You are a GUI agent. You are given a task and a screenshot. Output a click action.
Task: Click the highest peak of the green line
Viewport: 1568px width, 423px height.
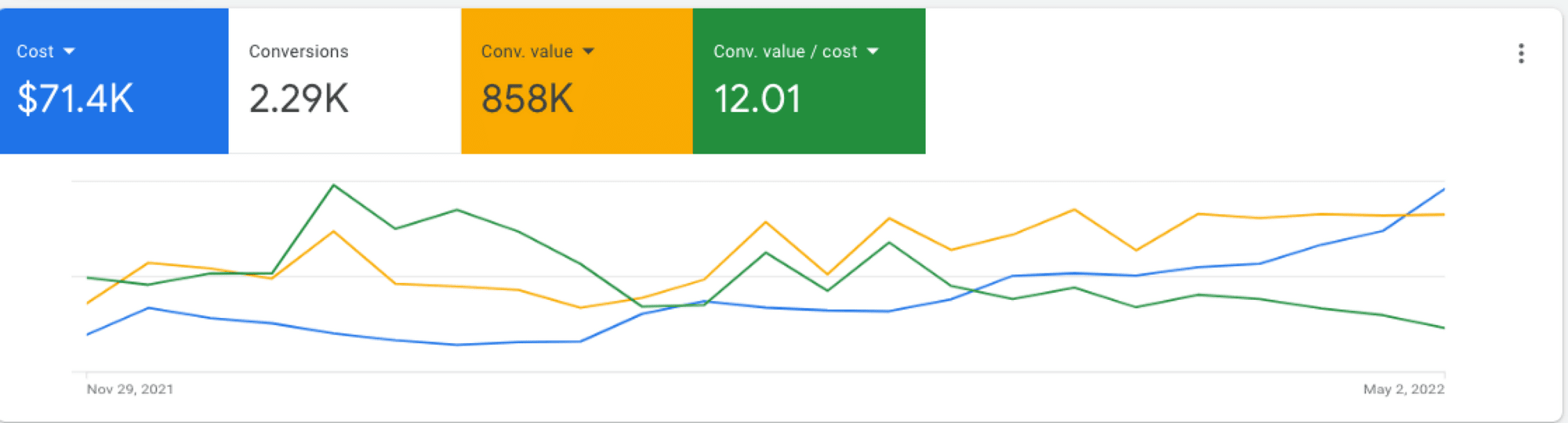tap(334, 186)
